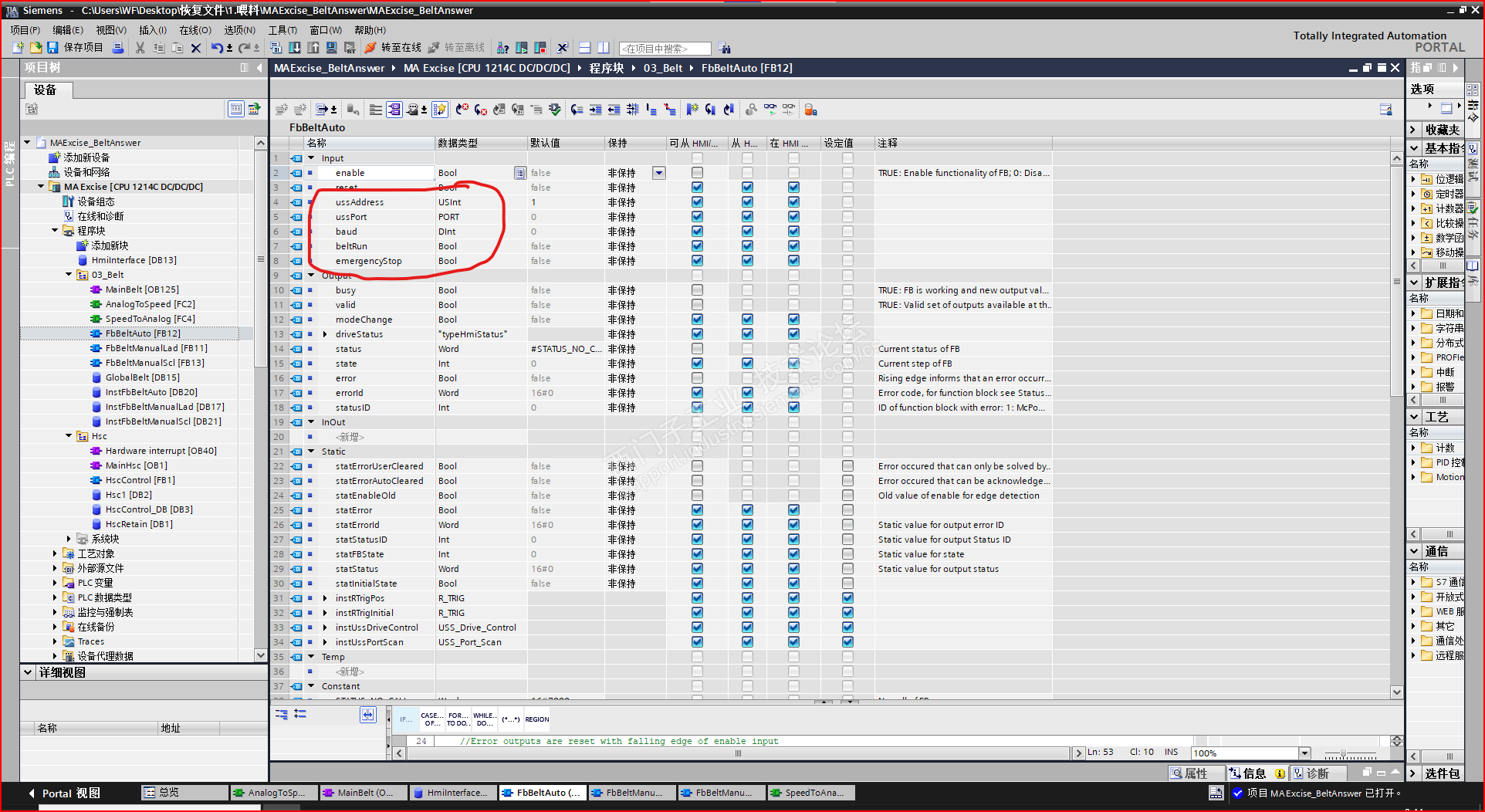The width and height of the screenshot is (1485, 812).
Task: Open the 编辑(E) menu
Action: coord(68,30)
